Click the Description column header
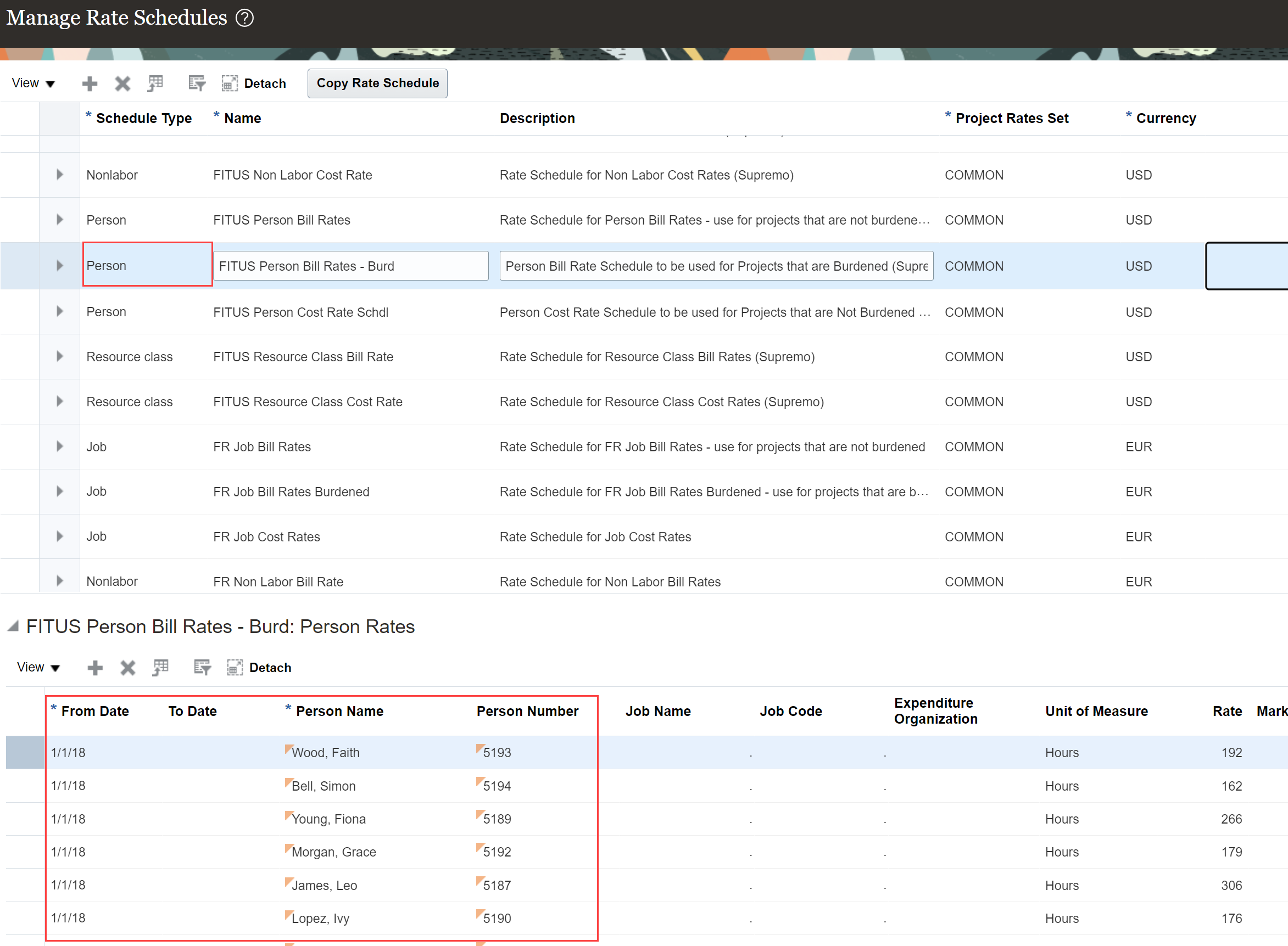Image resolution: width=1288 pixels, height=946 pixels. (x=537, y=119)
